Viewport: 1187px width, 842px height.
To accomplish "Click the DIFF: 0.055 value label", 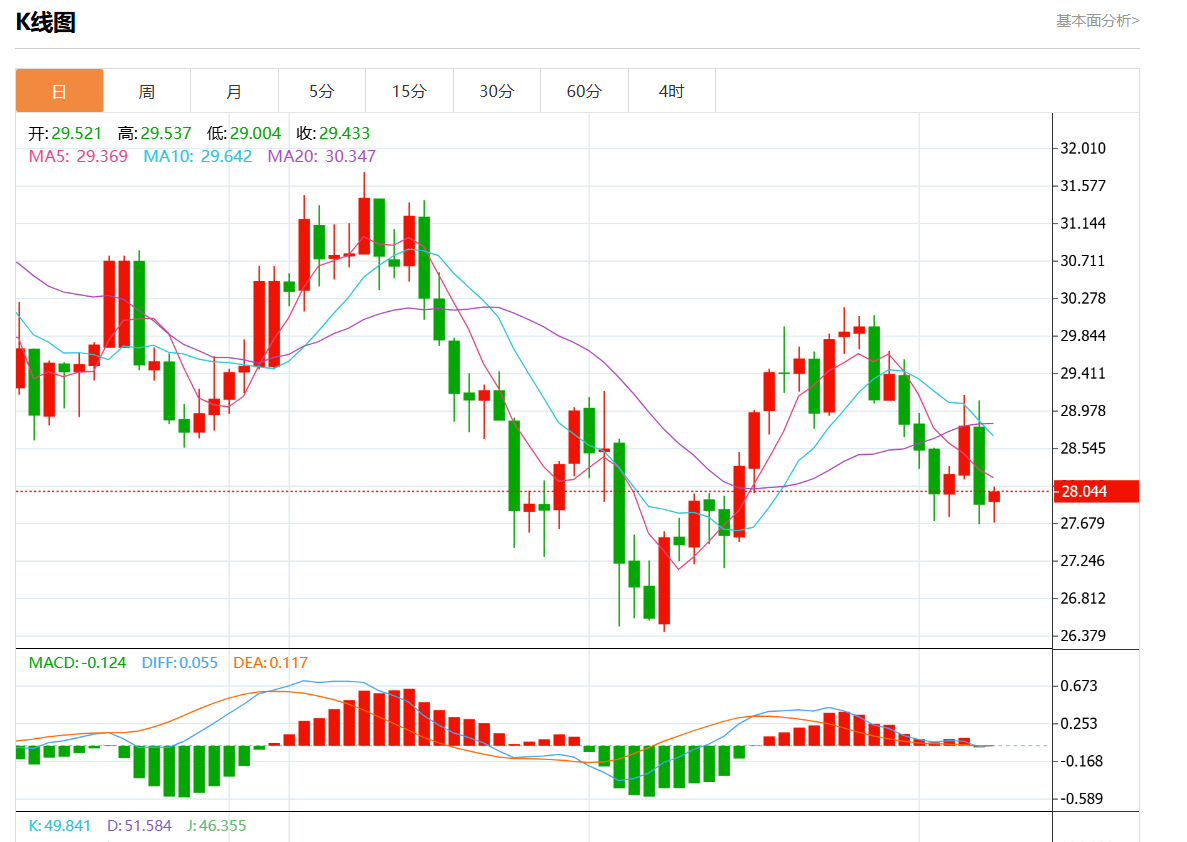I will pos(179,663).
